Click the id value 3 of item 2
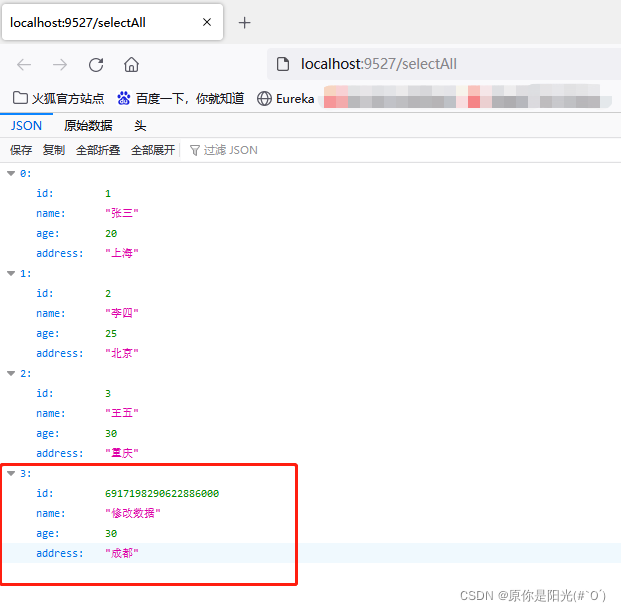 point(108,393)
